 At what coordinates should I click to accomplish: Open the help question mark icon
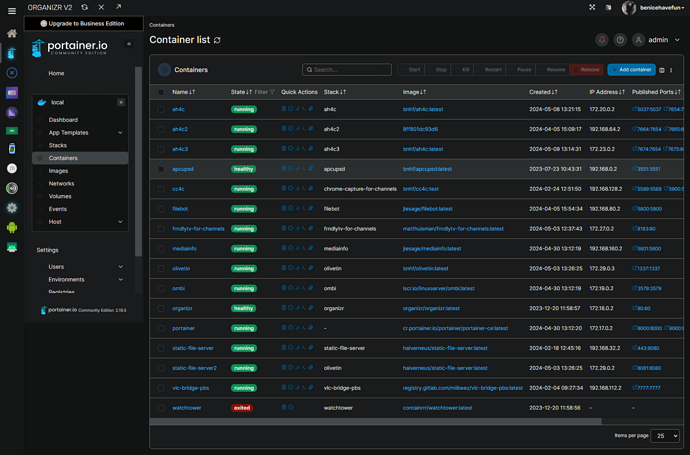[620, 40]
